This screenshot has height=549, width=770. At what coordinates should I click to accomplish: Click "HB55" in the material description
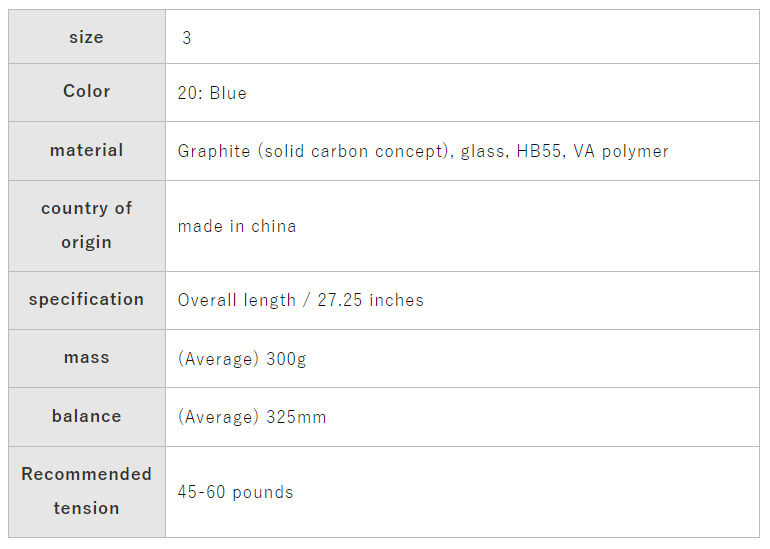(539, 151)
